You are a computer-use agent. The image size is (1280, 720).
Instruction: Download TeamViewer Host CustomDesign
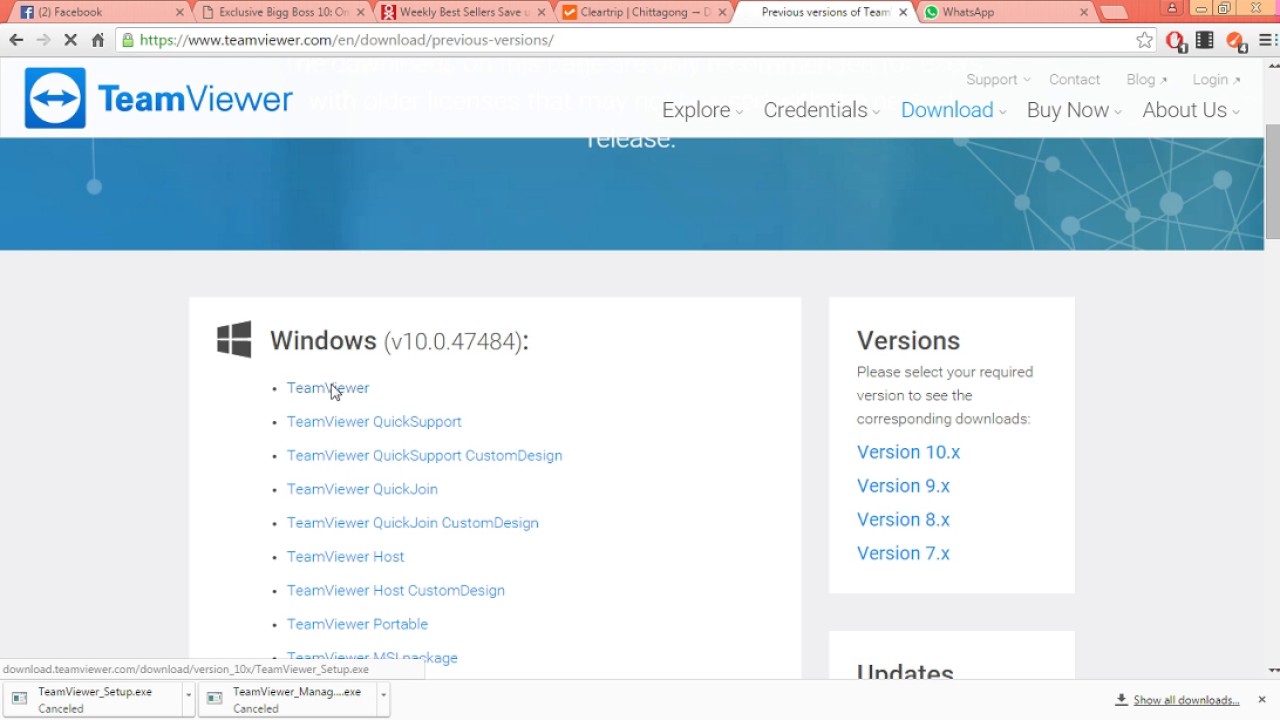click(x=395, y=590)
